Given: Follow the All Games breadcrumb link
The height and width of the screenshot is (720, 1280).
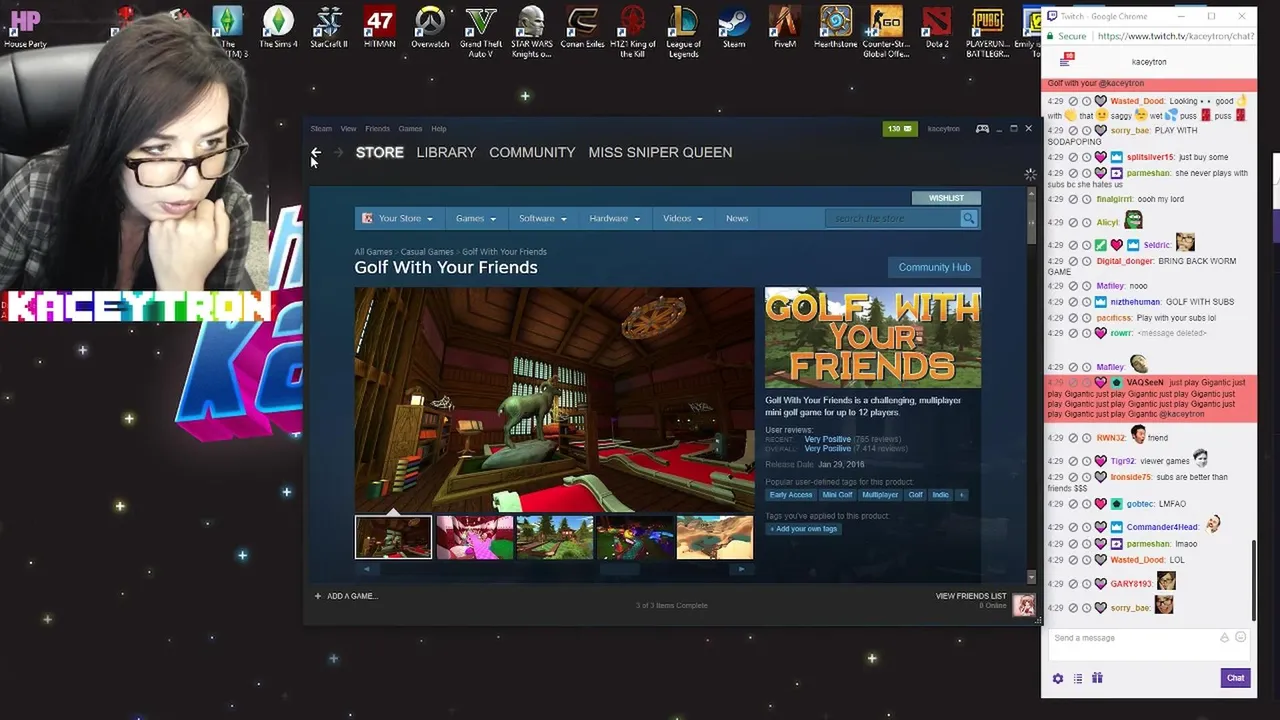Looking at the screenshot, I should [x=373, y=252].
